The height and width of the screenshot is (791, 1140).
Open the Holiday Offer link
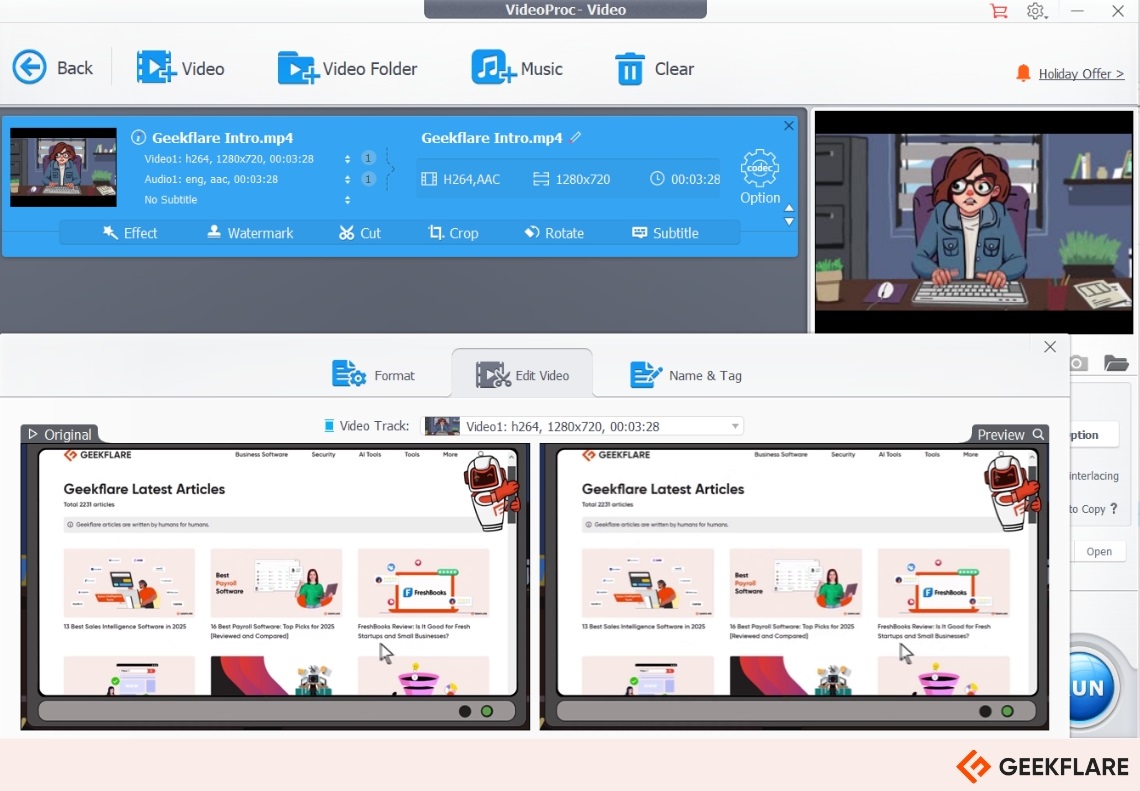[x=1081, y=73]
